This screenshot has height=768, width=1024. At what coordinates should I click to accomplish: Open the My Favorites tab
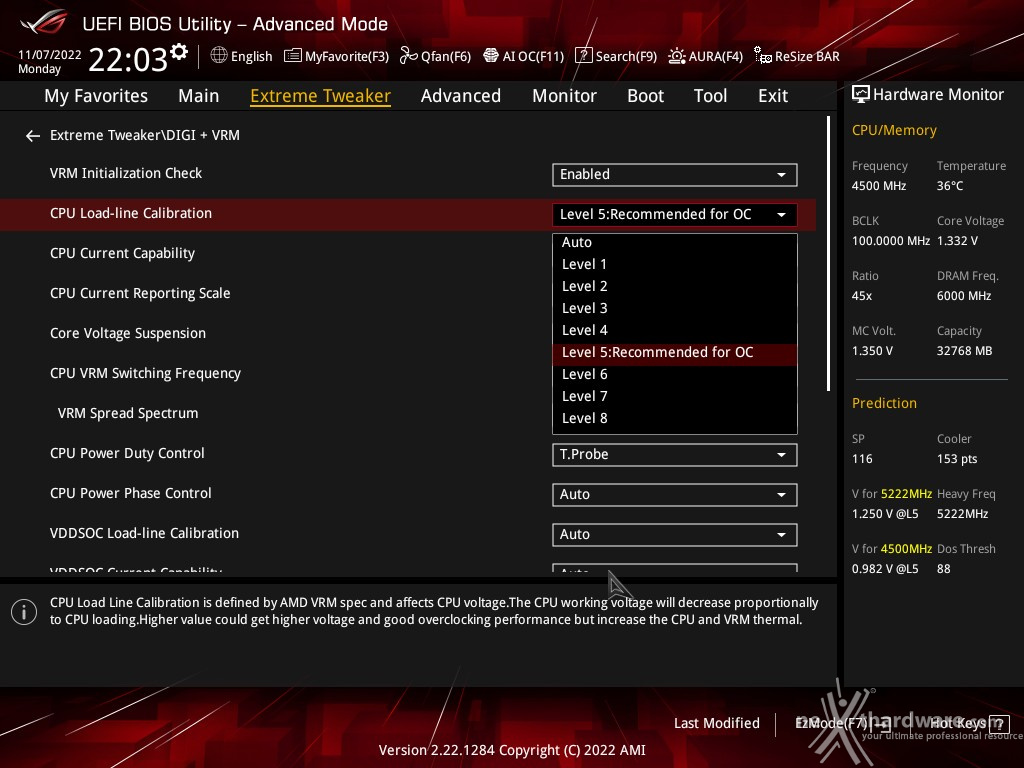[96, 96]
